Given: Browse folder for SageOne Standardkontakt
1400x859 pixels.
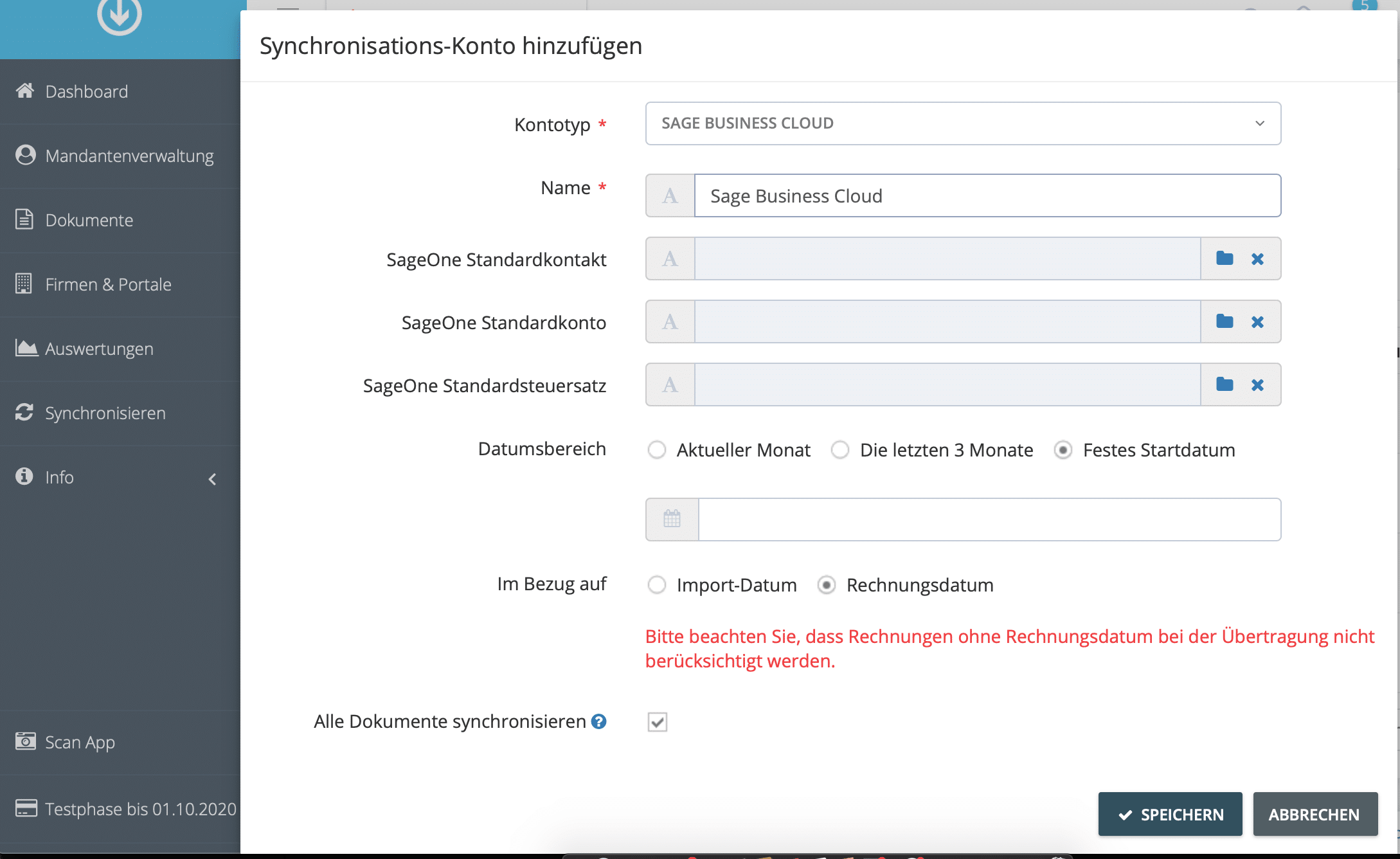Looking at the screenshot, I should tap(1225, 258).
